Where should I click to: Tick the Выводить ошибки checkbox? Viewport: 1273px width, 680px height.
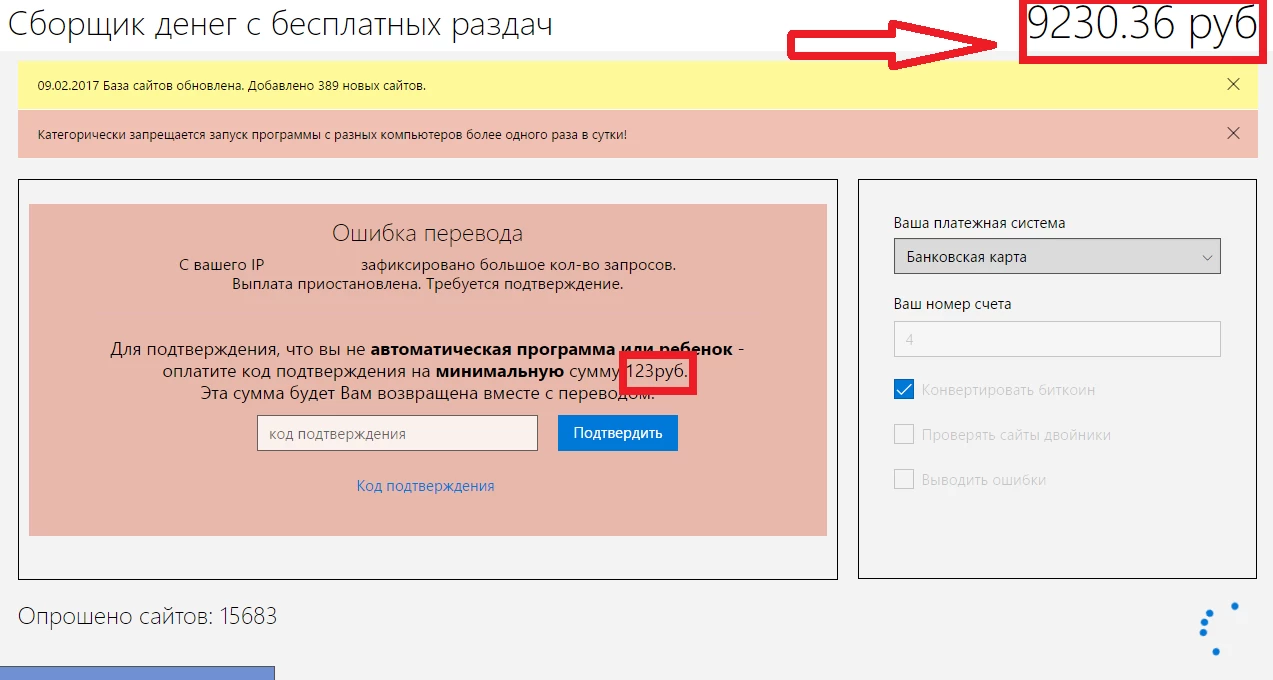(904, 480)
